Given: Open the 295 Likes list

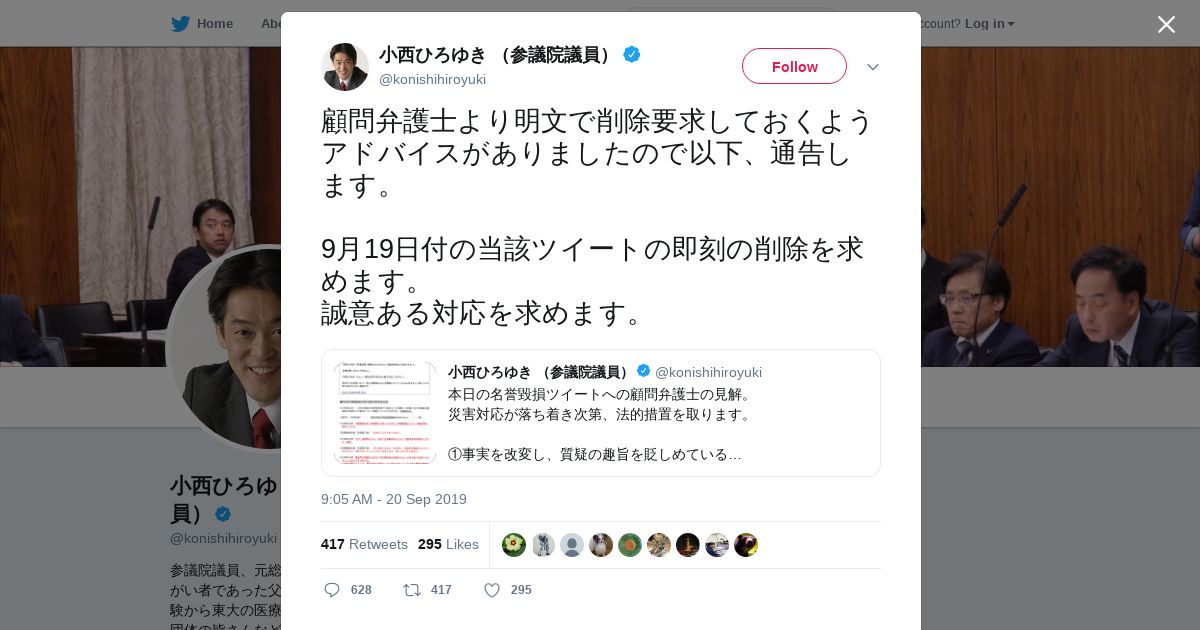Looking at the screenshot, I should (x=448, y=544).
